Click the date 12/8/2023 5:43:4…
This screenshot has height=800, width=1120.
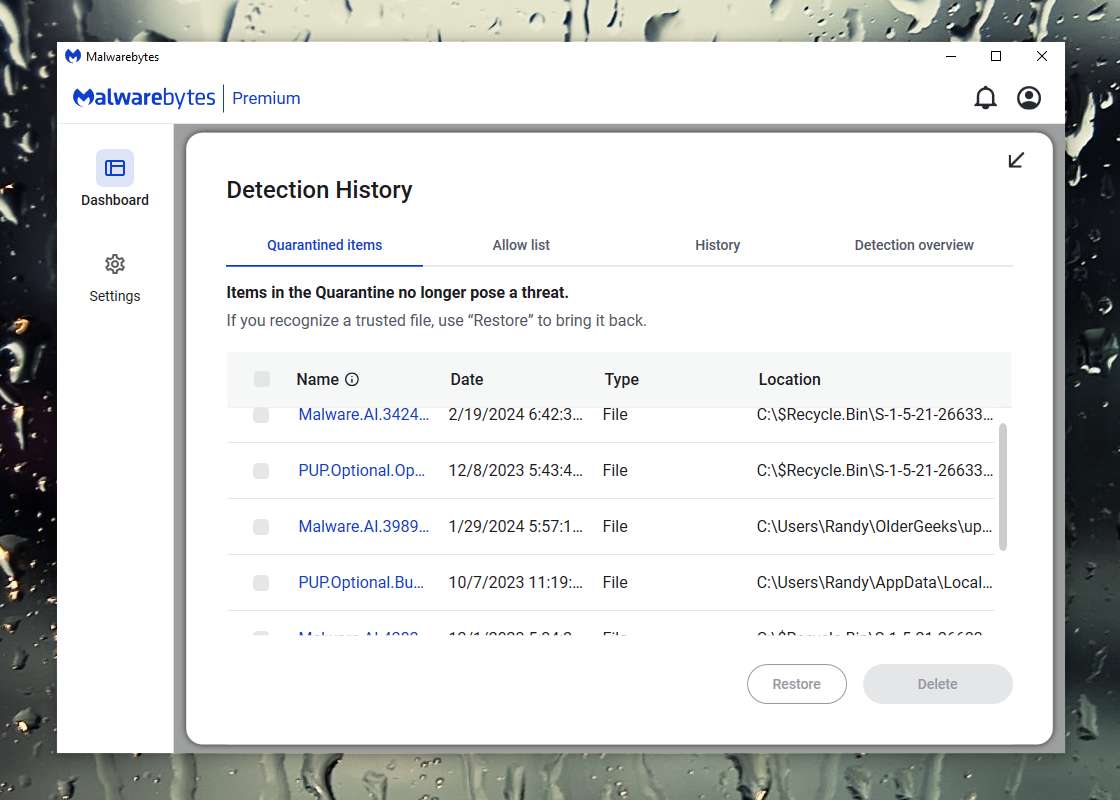point(516,471)
